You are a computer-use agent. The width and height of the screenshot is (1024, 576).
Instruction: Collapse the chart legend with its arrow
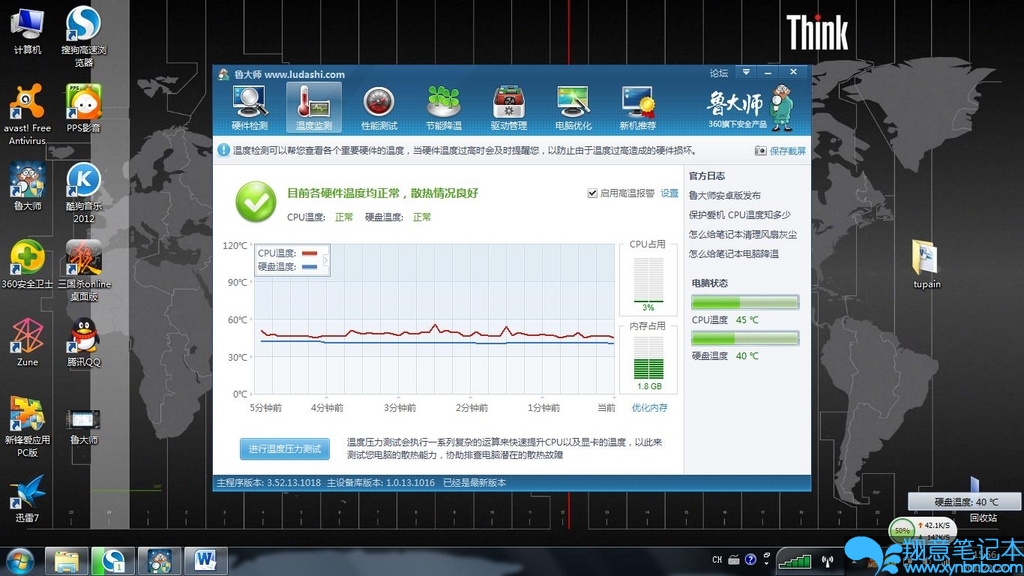[325, 260]
